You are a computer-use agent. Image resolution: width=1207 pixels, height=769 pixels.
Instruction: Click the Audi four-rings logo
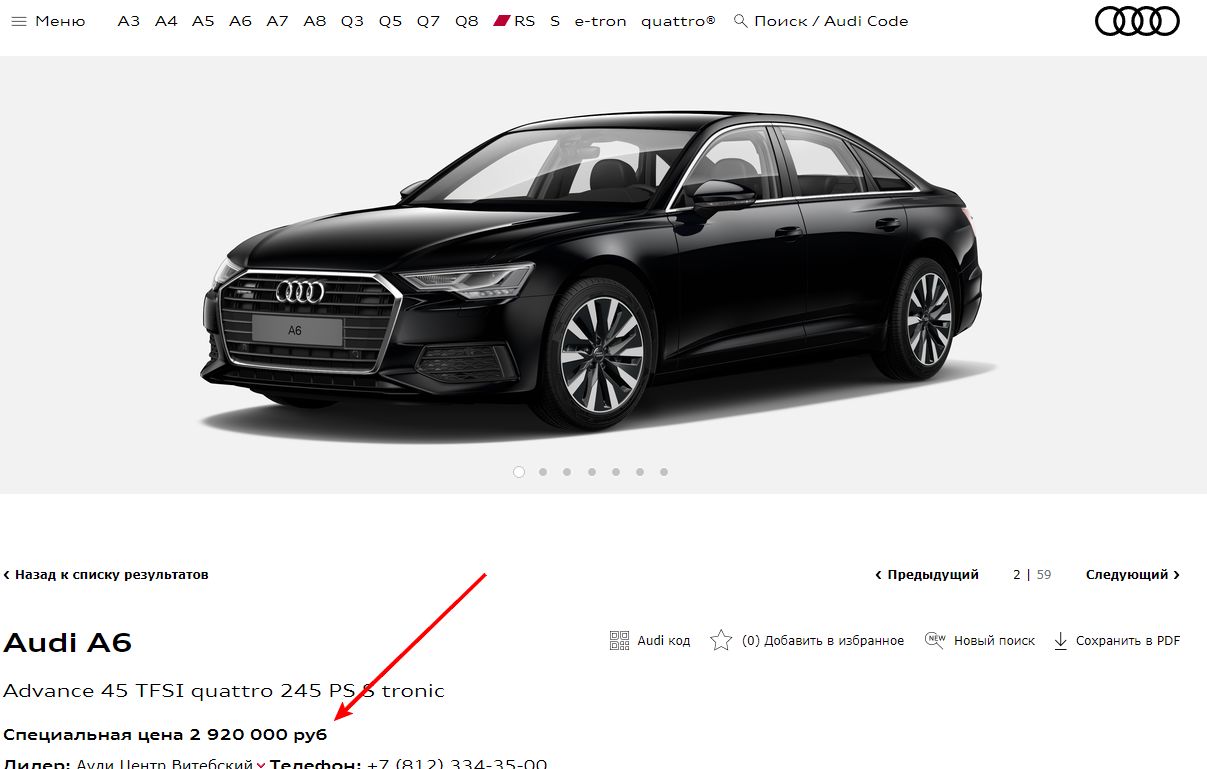(1138, 21)
